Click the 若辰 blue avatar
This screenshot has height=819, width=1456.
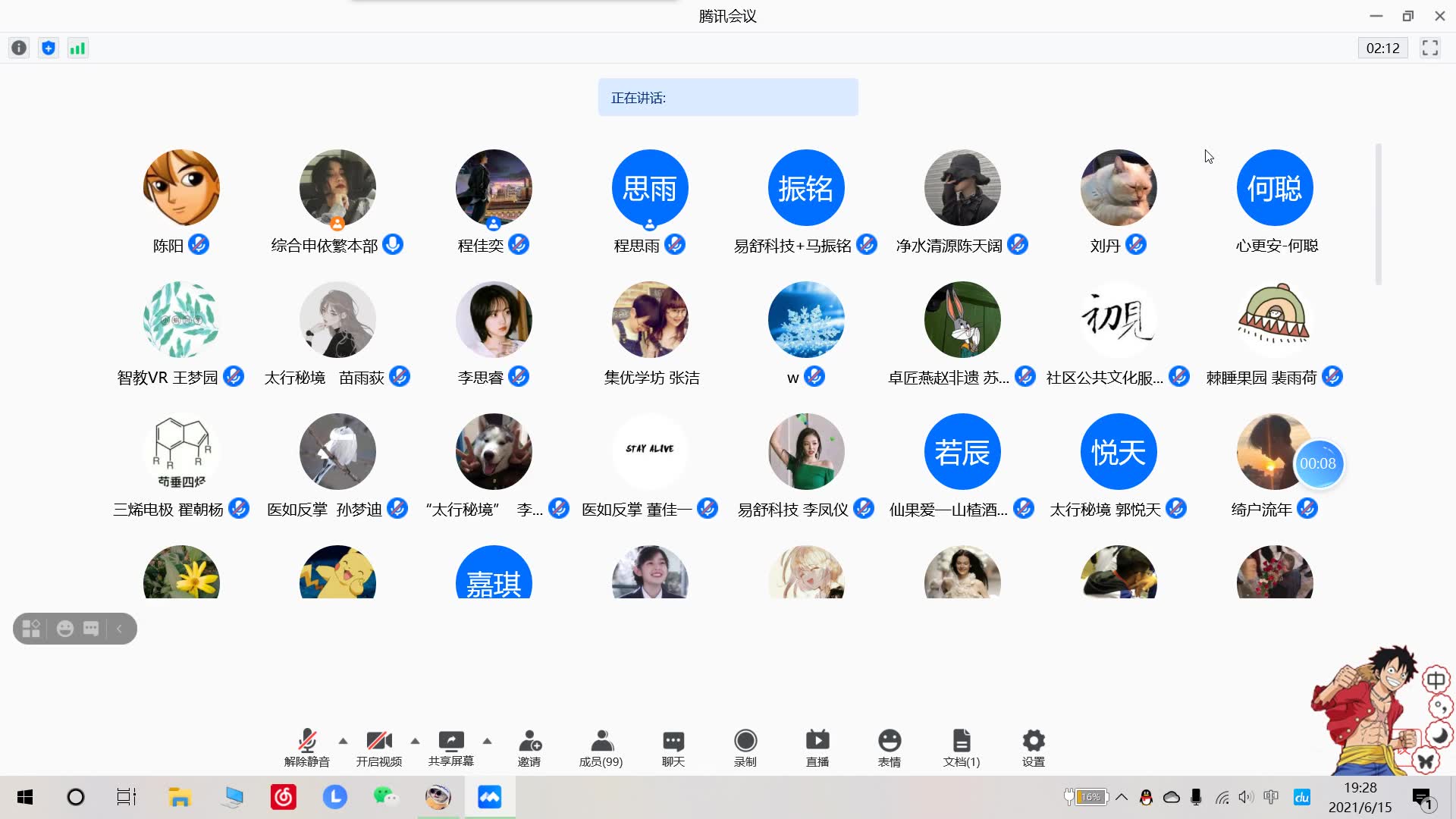(x=962, y=451)
